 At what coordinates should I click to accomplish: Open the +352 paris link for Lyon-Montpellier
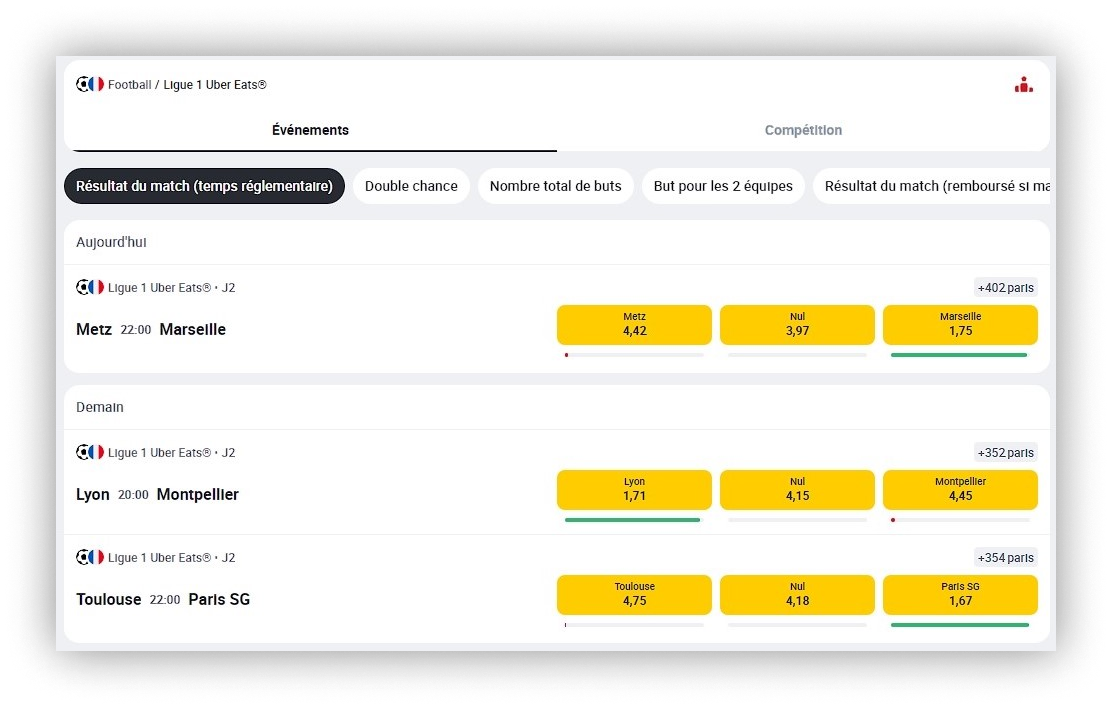coord(1006,452)
